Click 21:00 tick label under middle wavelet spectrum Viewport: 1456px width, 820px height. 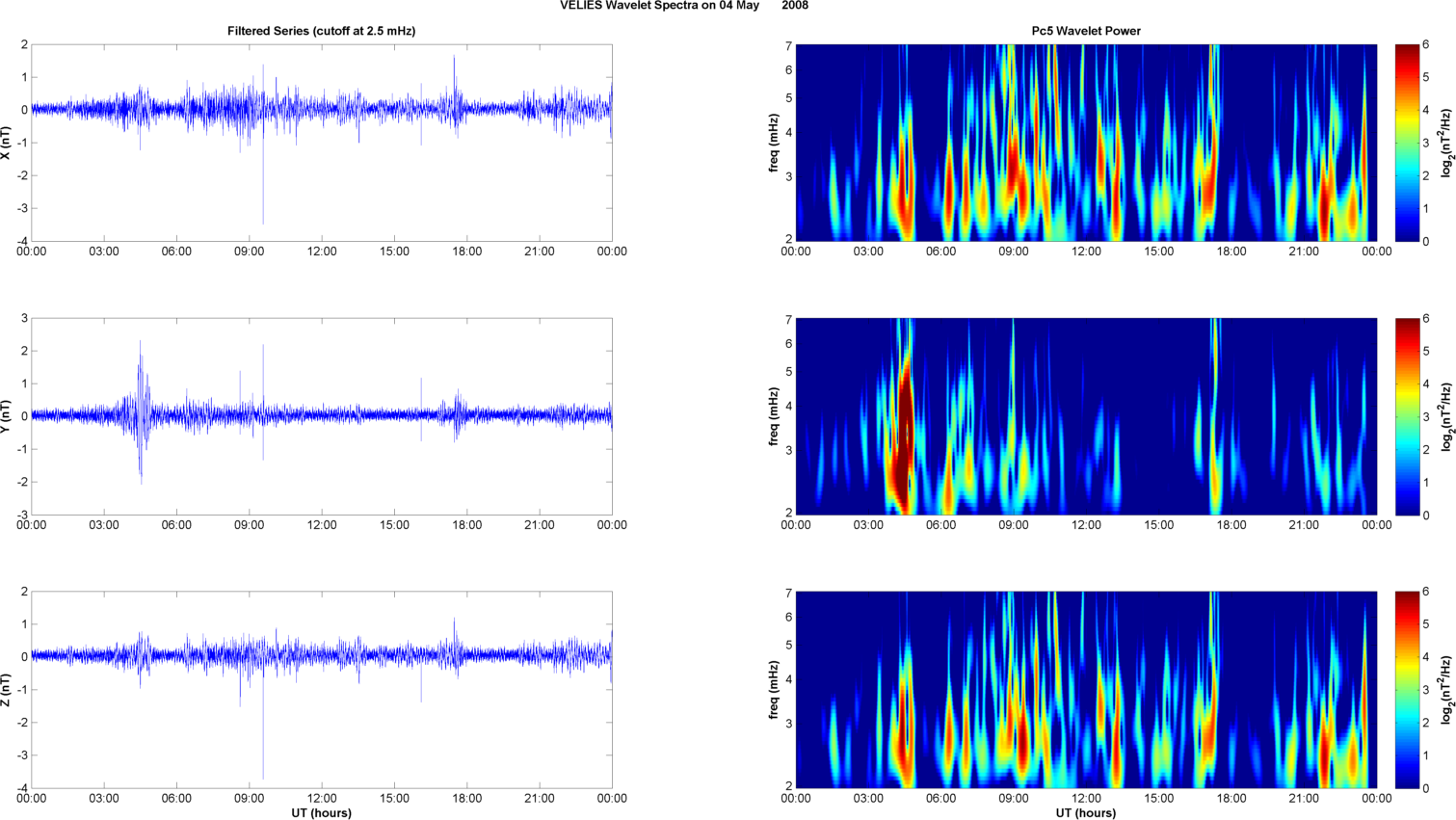pos(1304,525)
